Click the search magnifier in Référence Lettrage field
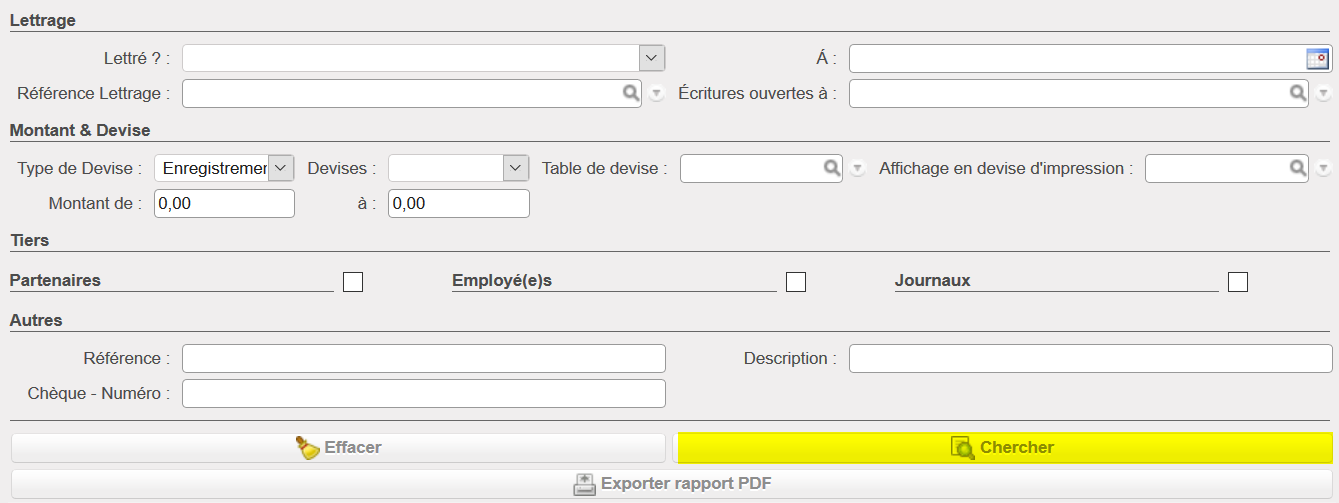 pos(631,93)
